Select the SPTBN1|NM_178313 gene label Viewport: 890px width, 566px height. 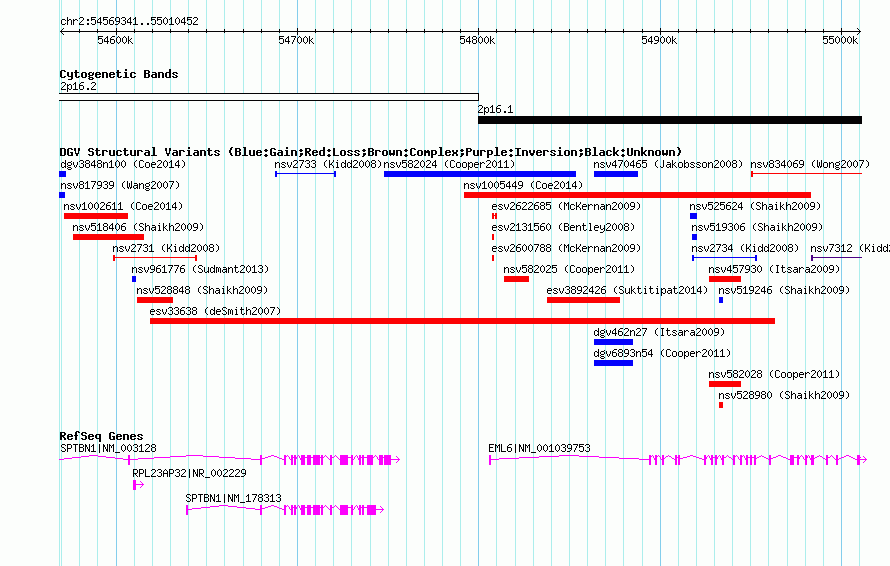[x=233, y=498]
